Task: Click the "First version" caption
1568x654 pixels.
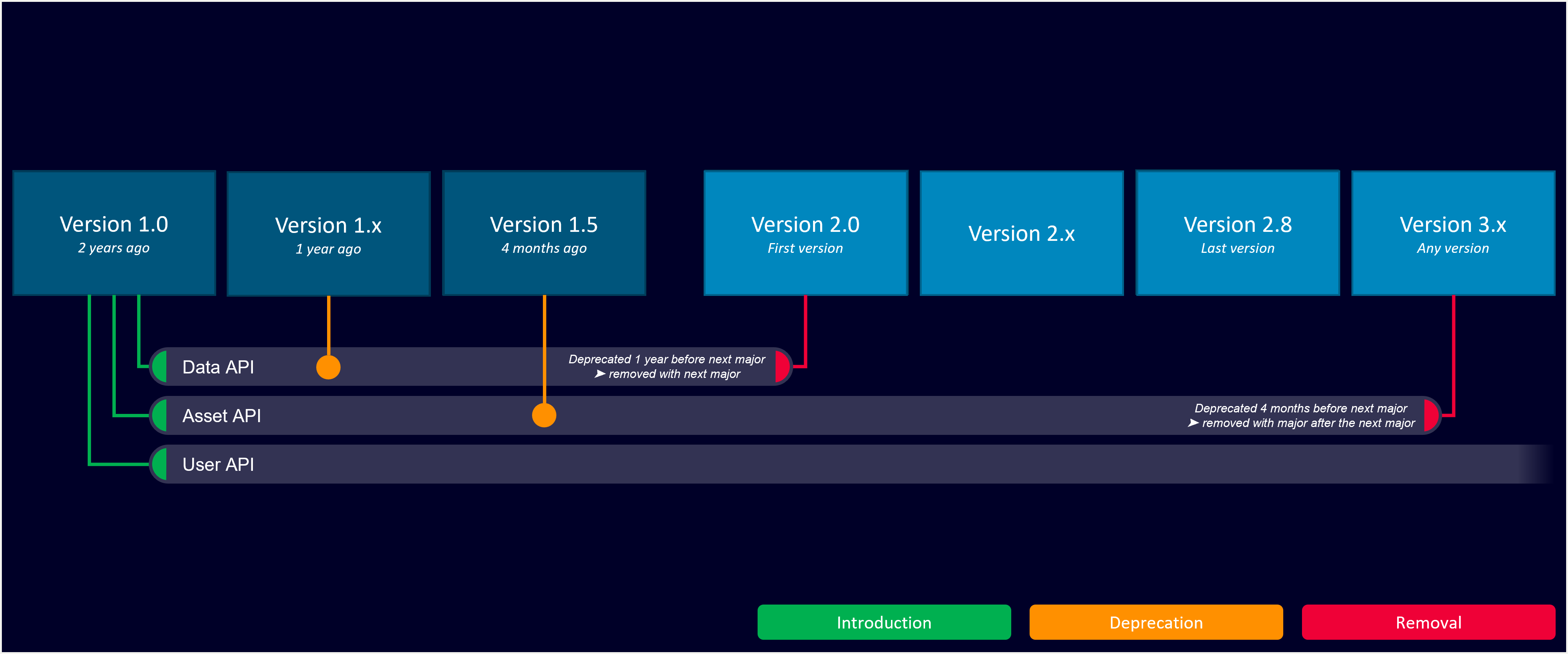Action: (805, 248)
